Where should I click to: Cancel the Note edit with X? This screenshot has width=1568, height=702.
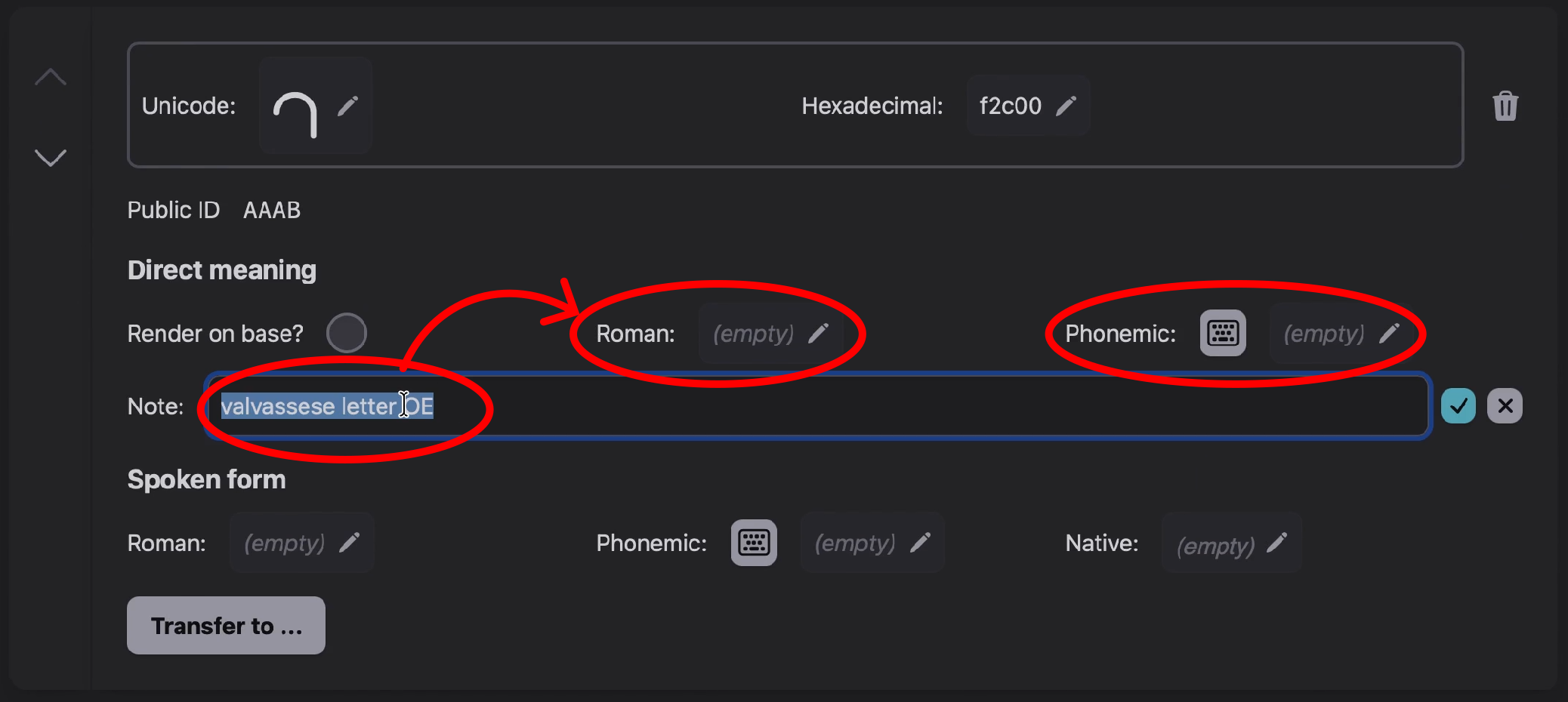pos(1505,405)
